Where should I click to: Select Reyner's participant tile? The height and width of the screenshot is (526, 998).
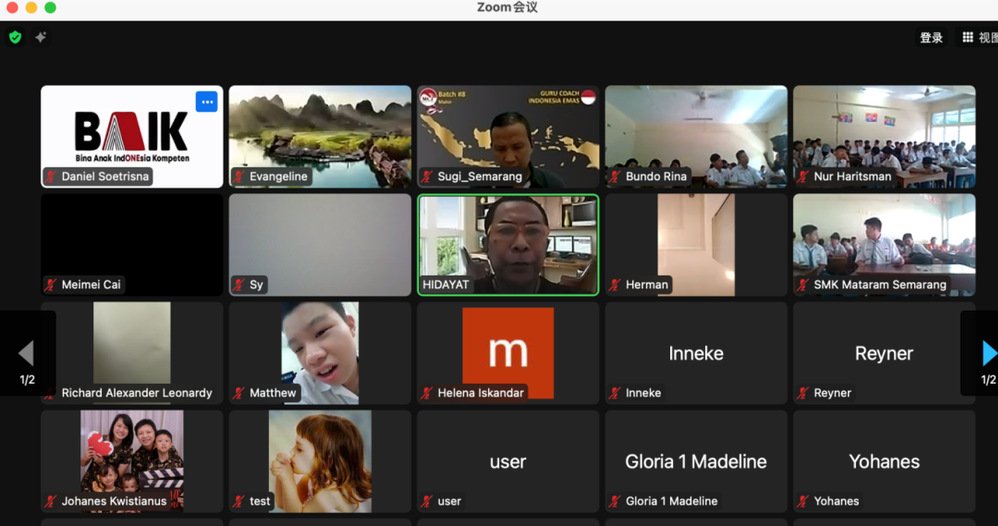tap(884, 353)
